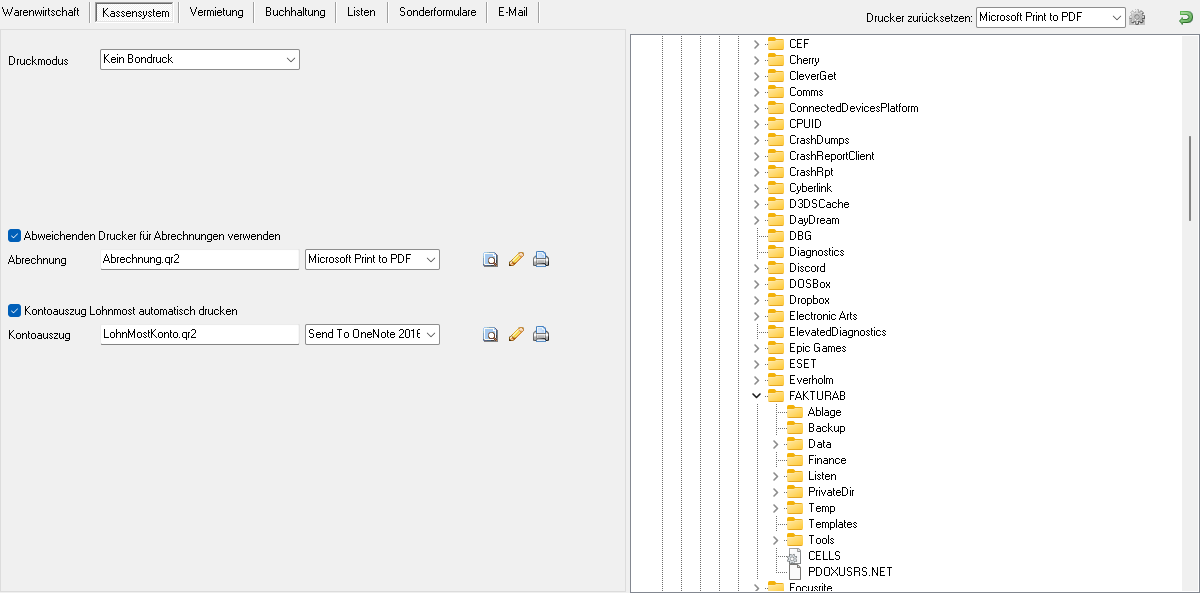Click the pencil edit icon for Abrechnung
1200x593 pixels.
pos(516,260)
